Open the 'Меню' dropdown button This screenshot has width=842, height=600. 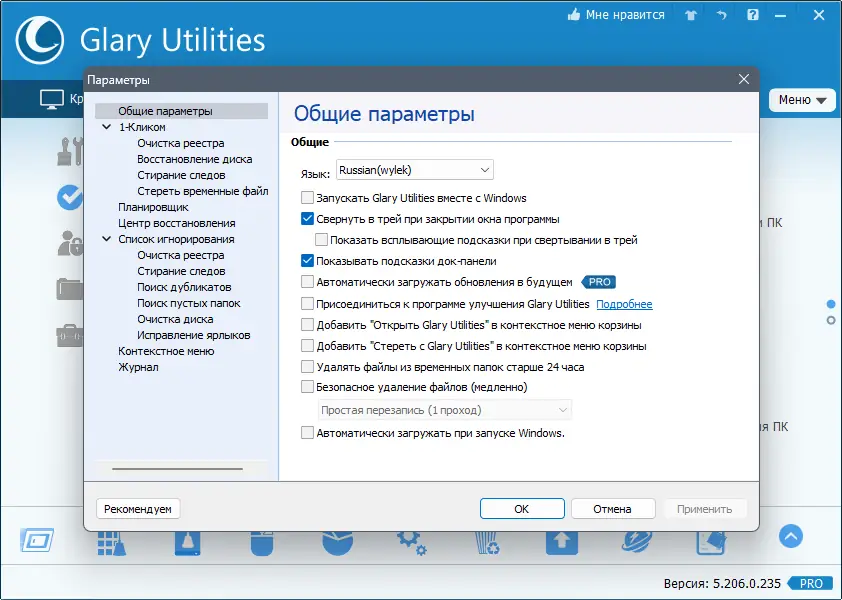pyautogui.click(x=802, y=100)
